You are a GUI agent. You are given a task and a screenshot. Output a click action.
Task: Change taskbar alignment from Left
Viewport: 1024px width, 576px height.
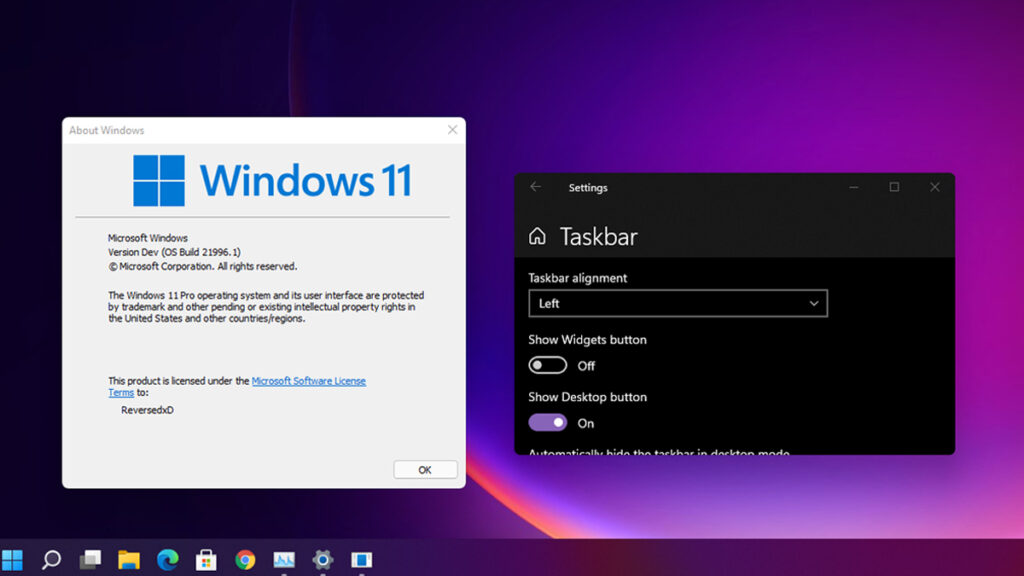678,303
